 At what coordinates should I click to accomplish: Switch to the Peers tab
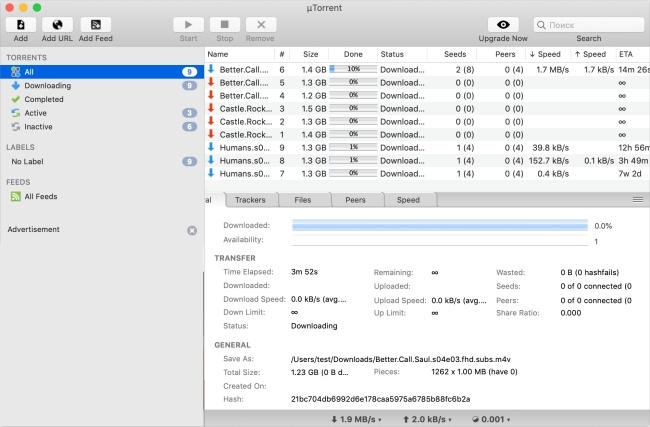coord(355,200)
